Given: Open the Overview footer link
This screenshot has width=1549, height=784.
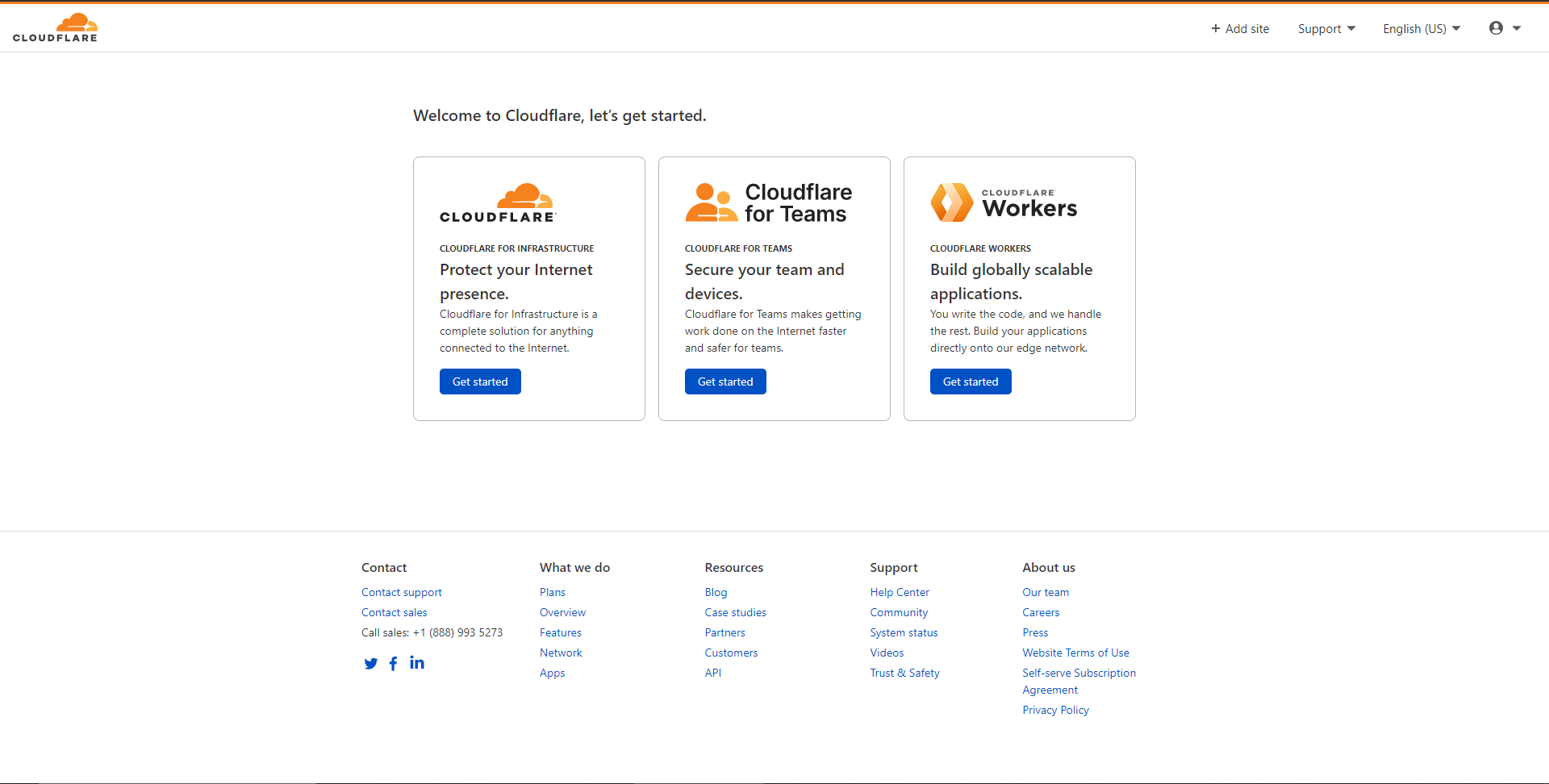Looking at the screenshot, I should (x=562, y=612).
